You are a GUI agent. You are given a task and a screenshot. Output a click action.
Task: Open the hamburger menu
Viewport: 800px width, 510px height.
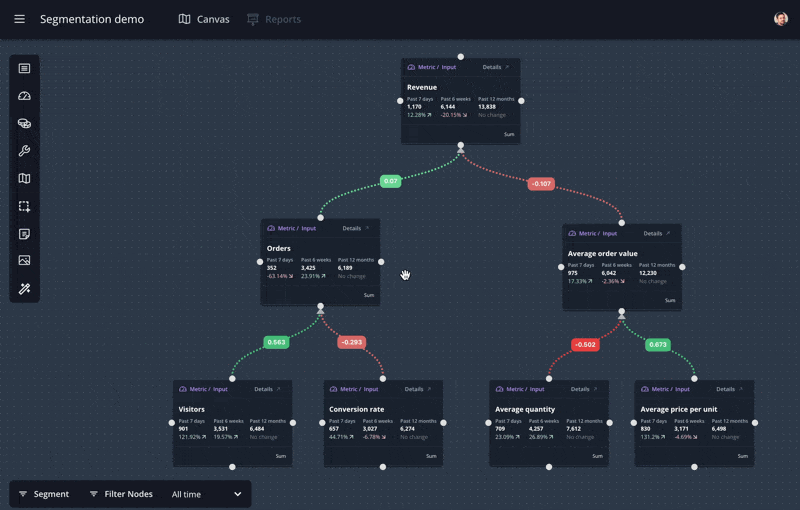click(x=19, y=19)
